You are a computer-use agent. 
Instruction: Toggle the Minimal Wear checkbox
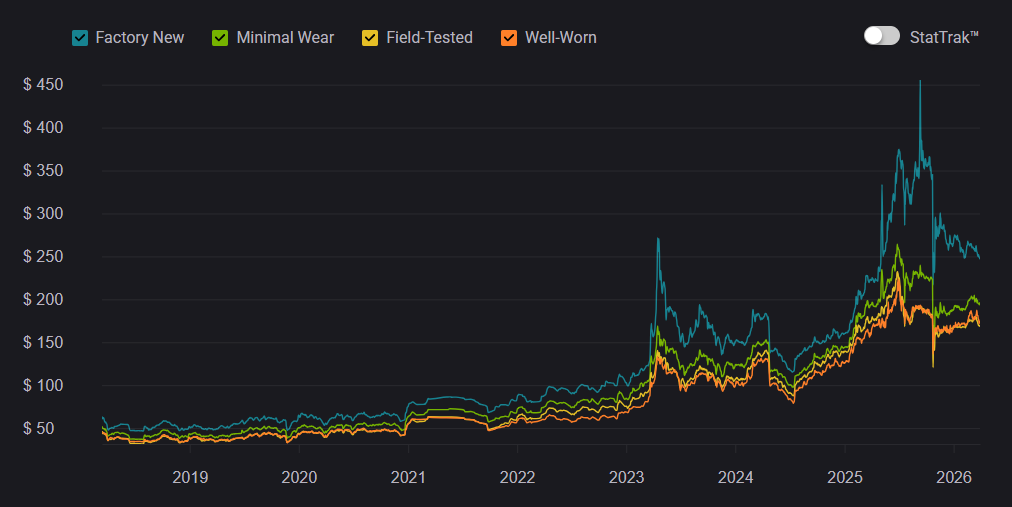click(221, 38)
